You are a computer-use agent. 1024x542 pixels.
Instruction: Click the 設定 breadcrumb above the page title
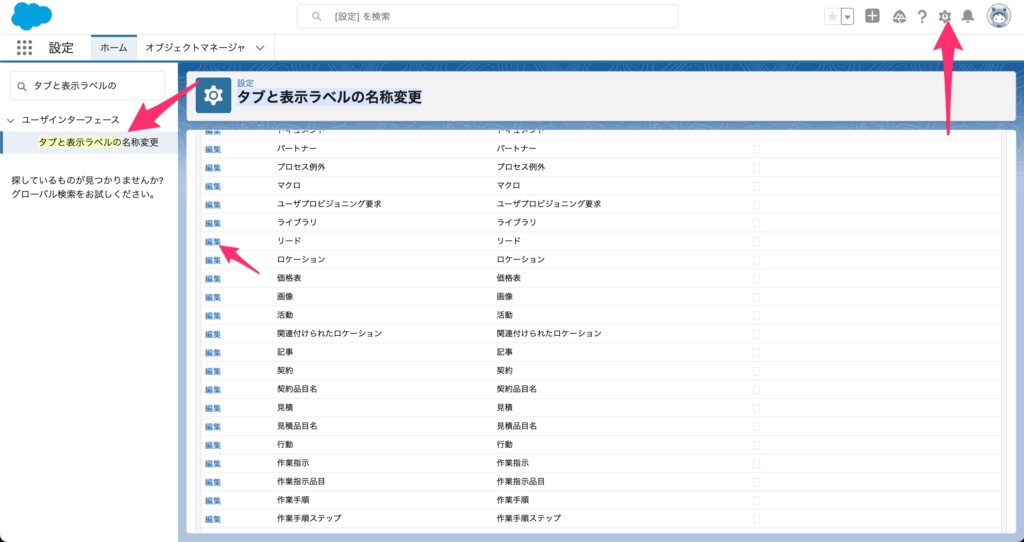coord(246,84)
